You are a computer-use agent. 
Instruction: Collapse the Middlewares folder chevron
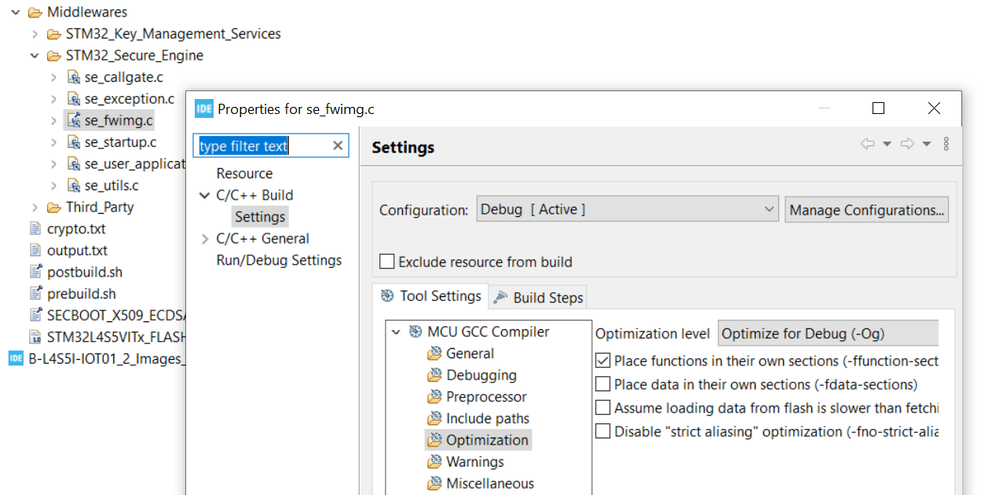tap(16, 12)
